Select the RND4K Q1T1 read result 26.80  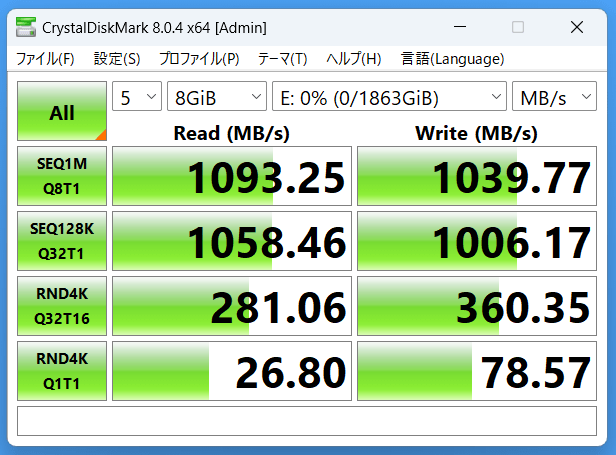pos(232,371)
